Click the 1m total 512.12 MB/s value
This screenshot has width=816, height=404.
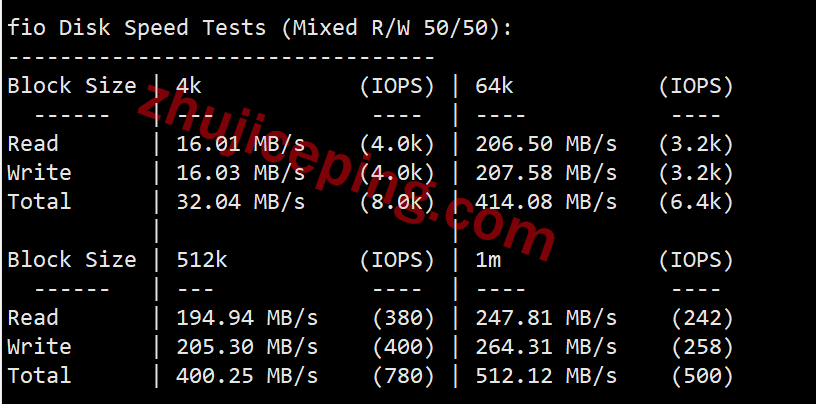click(546, 375)
